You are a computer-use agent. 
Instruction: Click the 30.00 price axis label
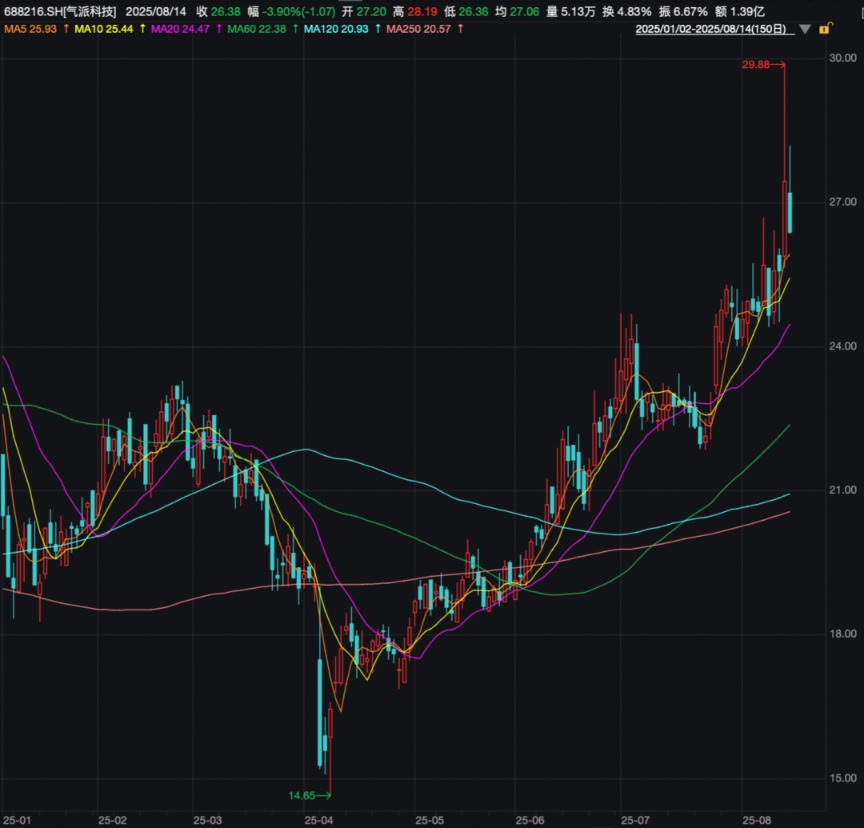843,58
